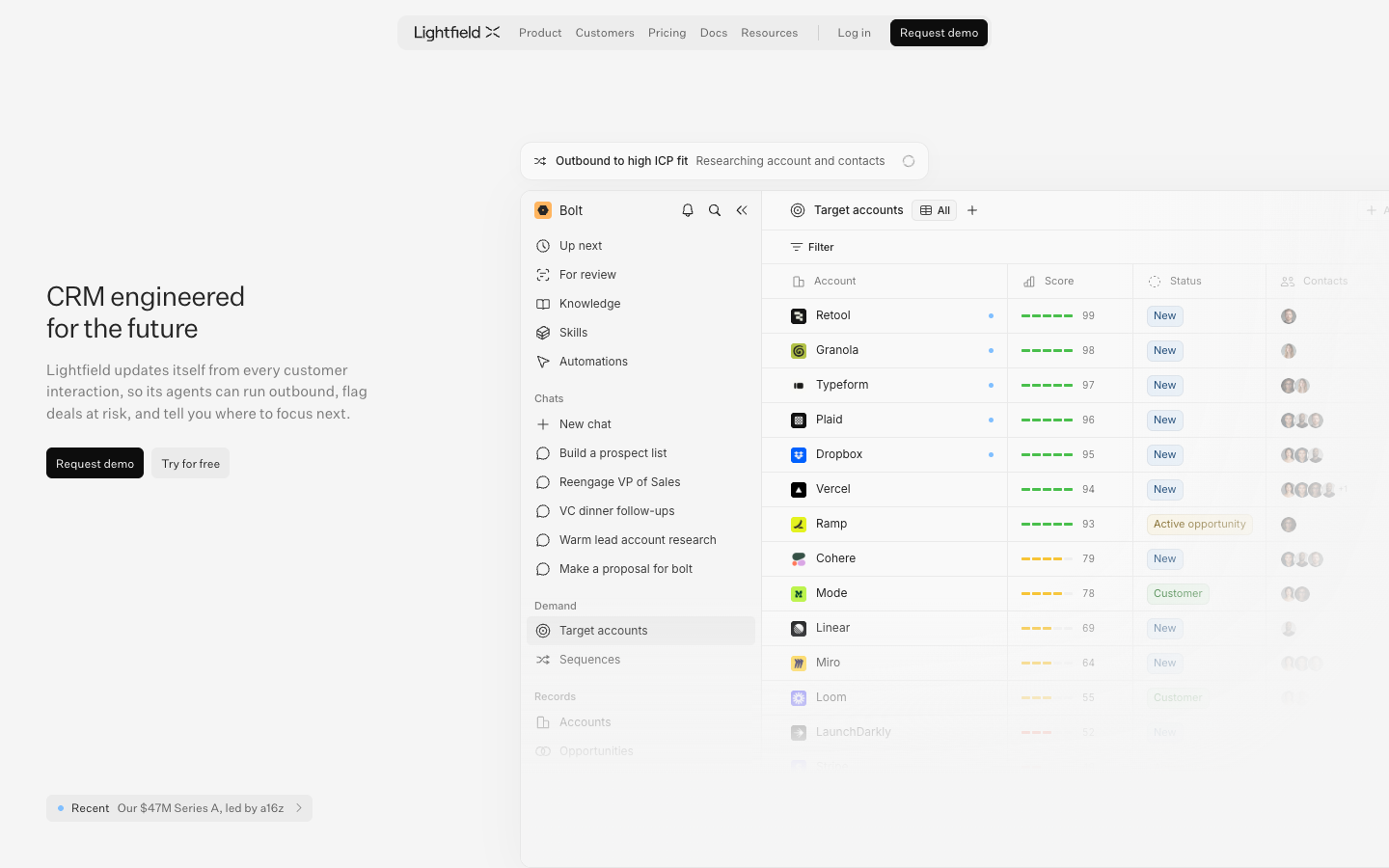
Task: Open 'Build a prospect list' chat
Action: [x=640, y=453]
